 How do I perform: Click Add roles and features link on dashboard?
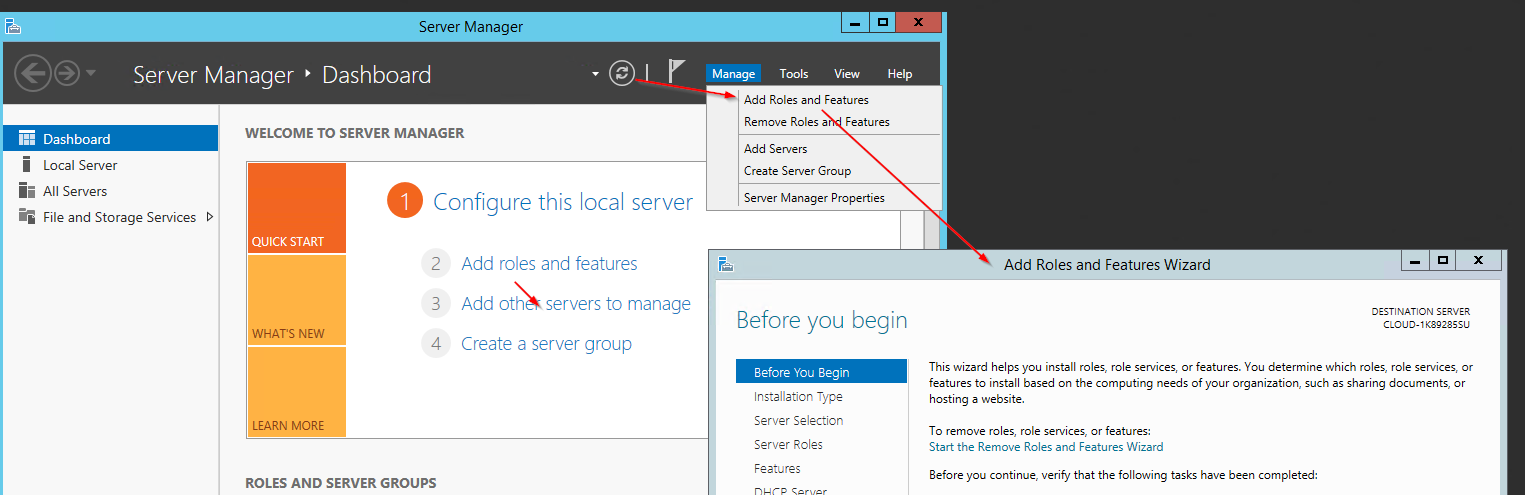click(549, 264)
